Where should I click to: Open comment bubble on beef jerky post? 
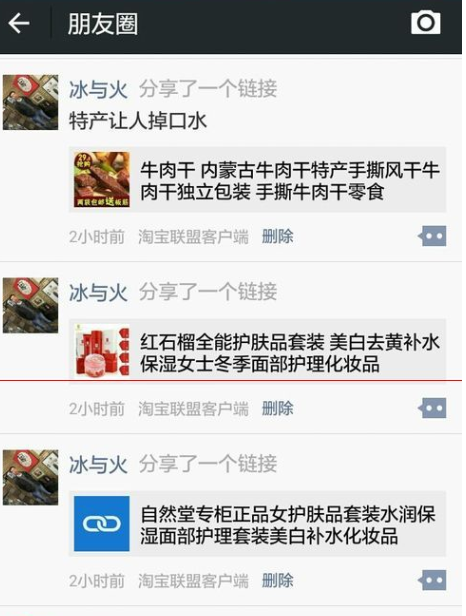tap(432, 236)
